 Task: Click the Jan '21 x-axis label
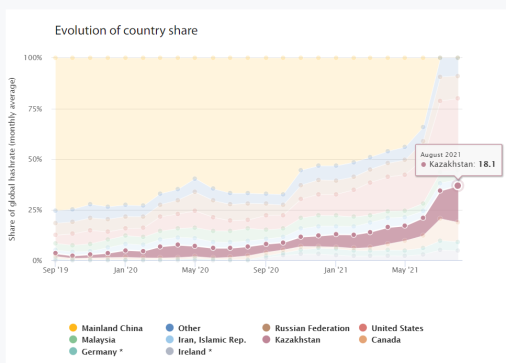coord(335,270)
